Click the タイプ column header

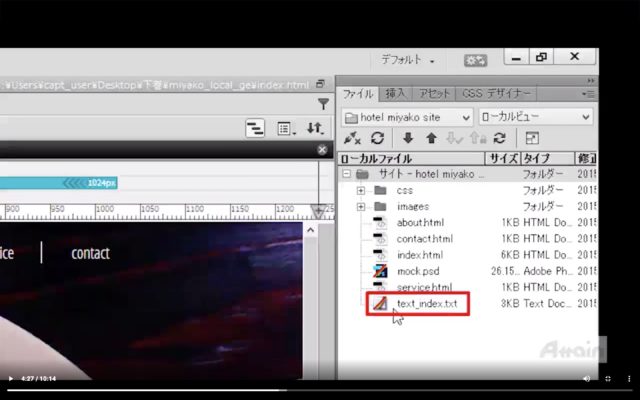548,158
